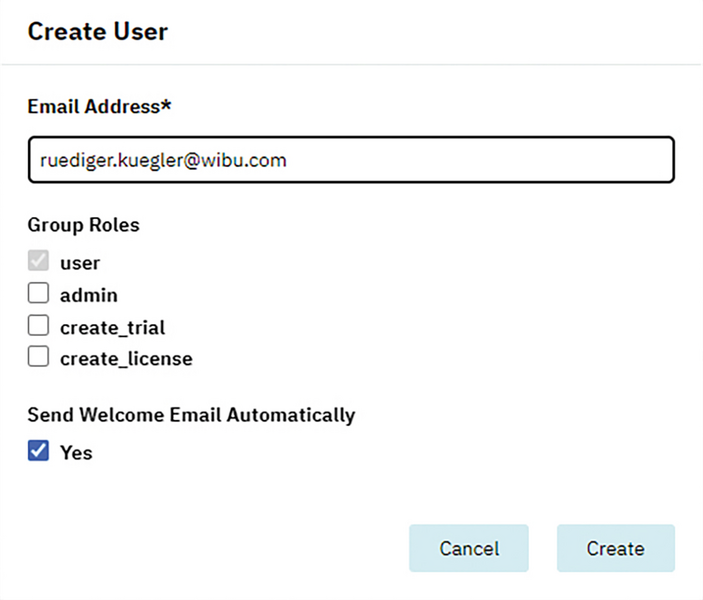Image resolution: width=703 pixels, height=600 pixels.
Task: Enable the create_trial checkbox
Action: pyautogui.click(x=38, y=326)
